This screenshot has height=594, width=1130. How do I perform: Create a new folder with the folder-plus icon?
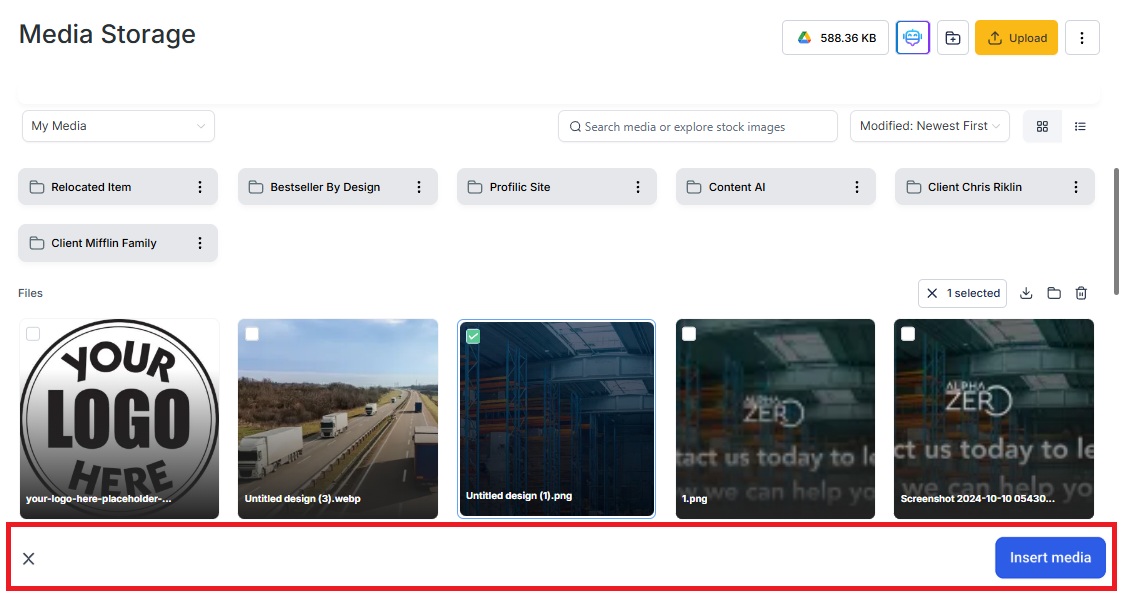coord(953,37)
